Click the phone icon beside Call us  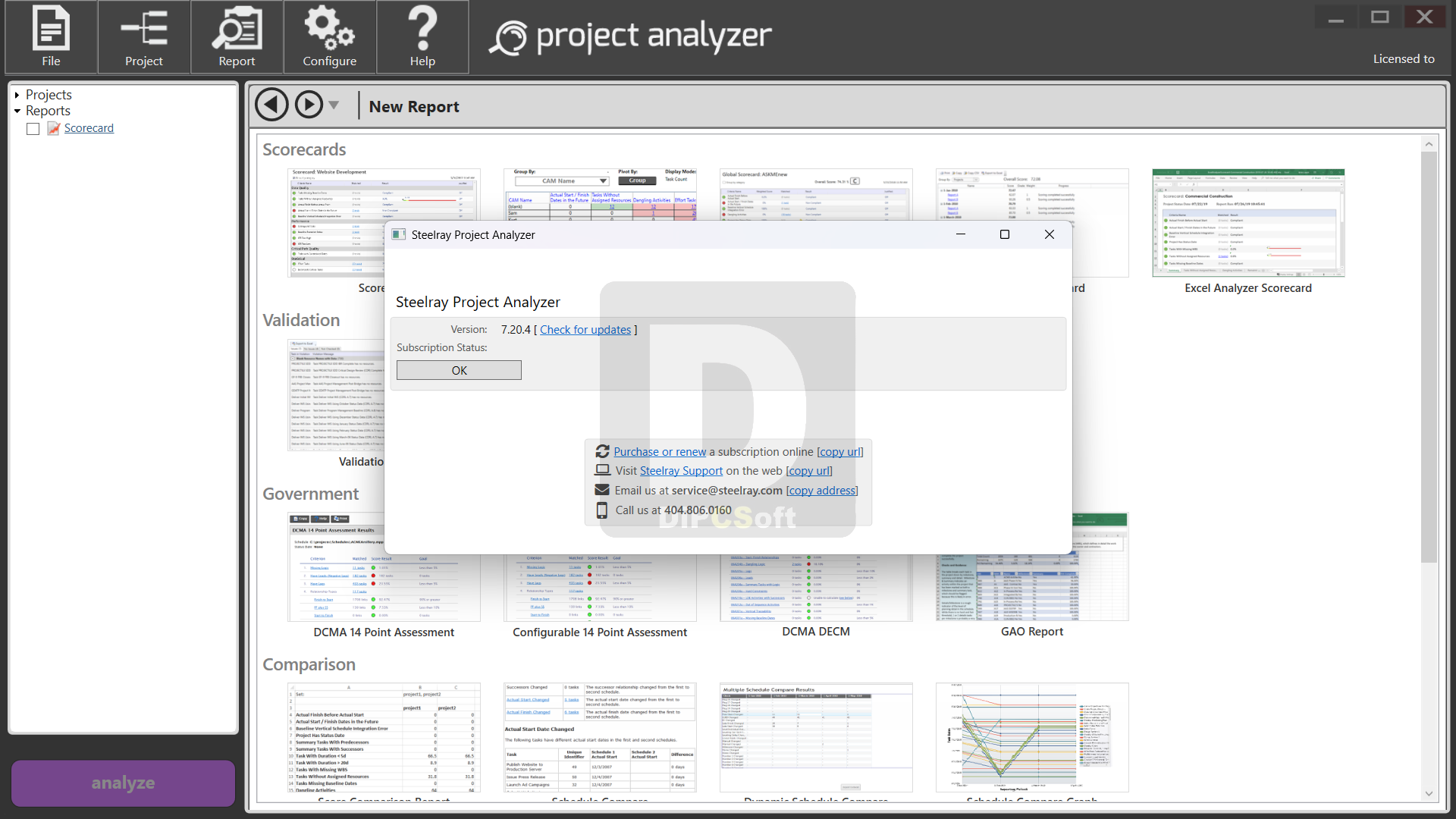click(x=602, y=510)
